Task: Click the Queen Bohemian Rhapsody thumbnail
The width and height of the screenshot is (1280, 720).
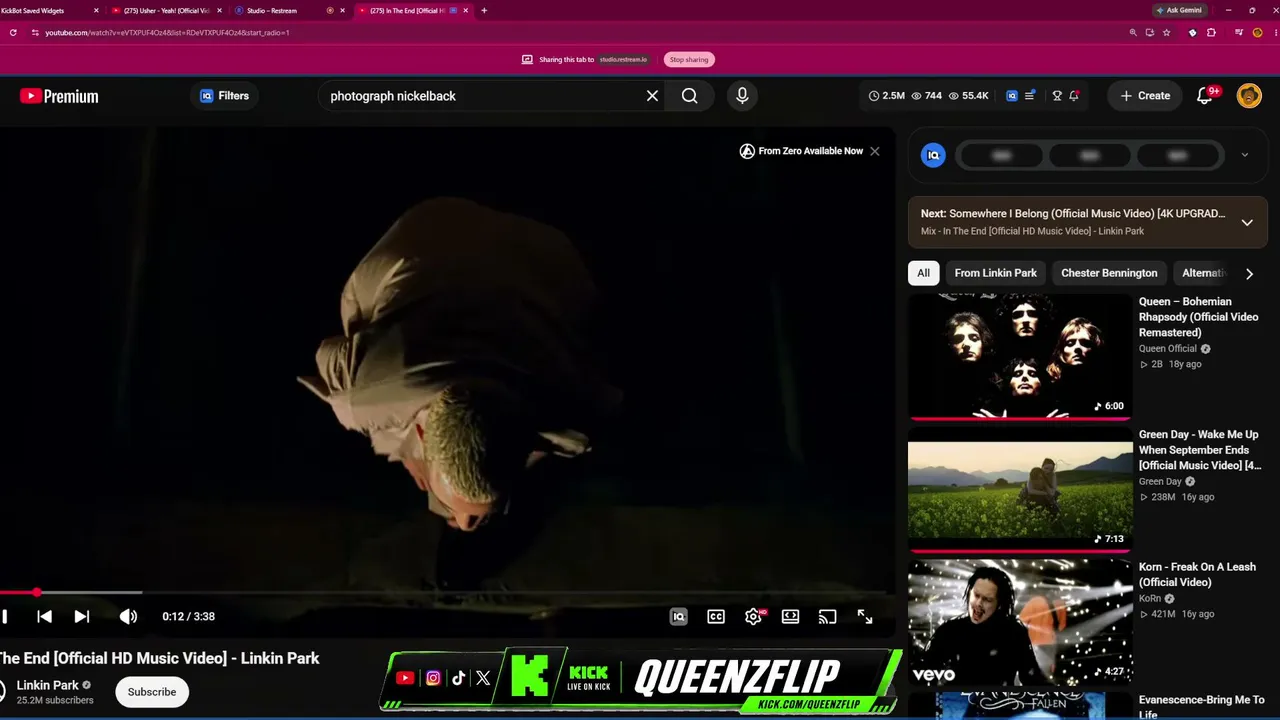Action: 1020,356
